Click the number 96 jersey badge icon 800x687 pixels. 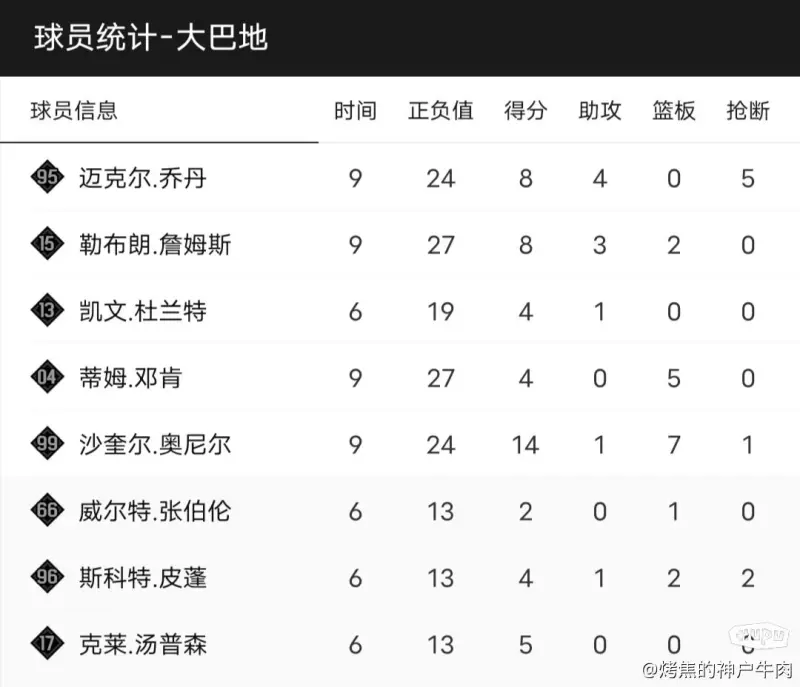(46, 578)
